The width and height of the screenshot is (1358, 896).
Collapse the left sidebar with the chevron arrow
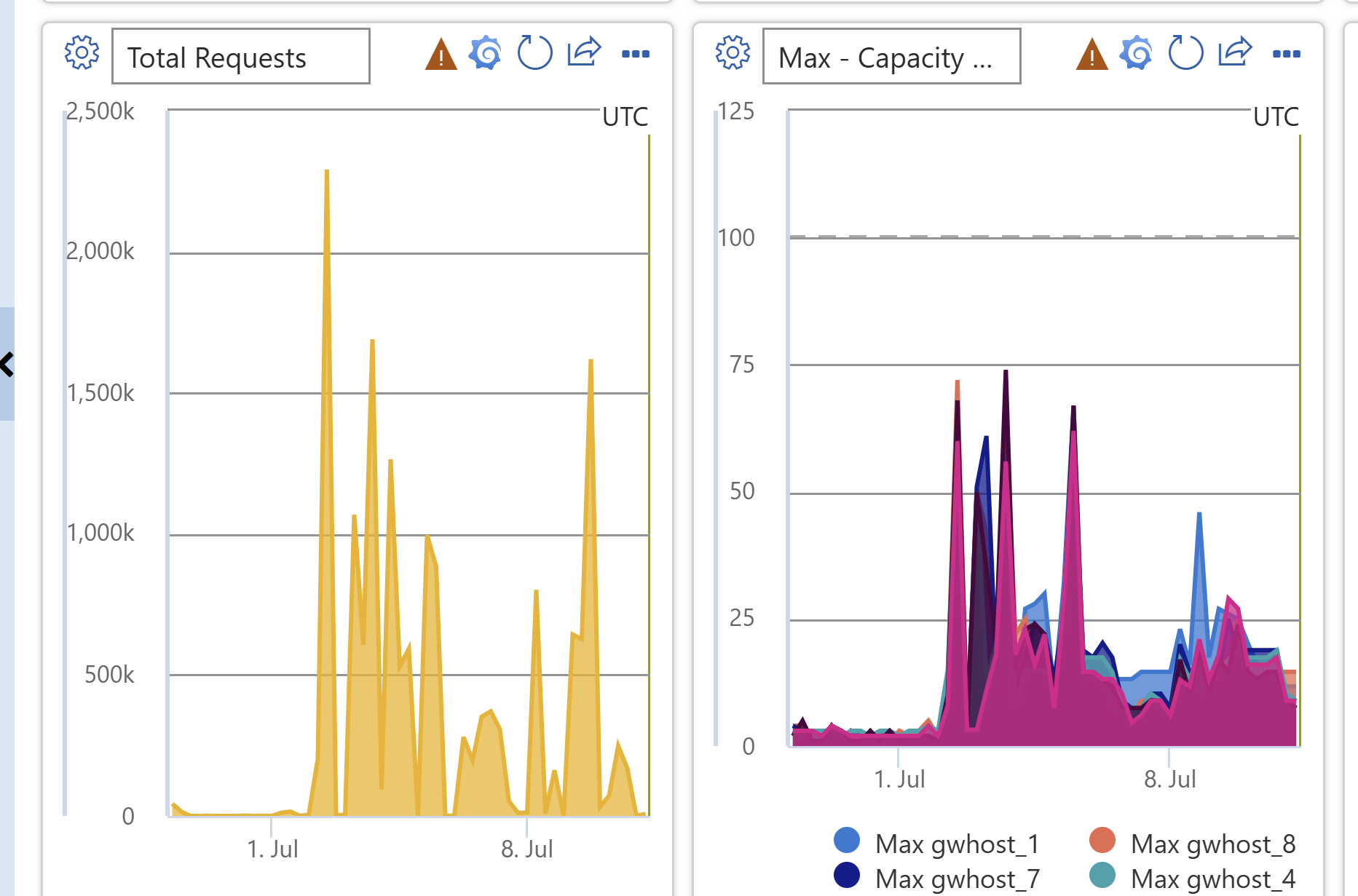[x=7, y=364]
